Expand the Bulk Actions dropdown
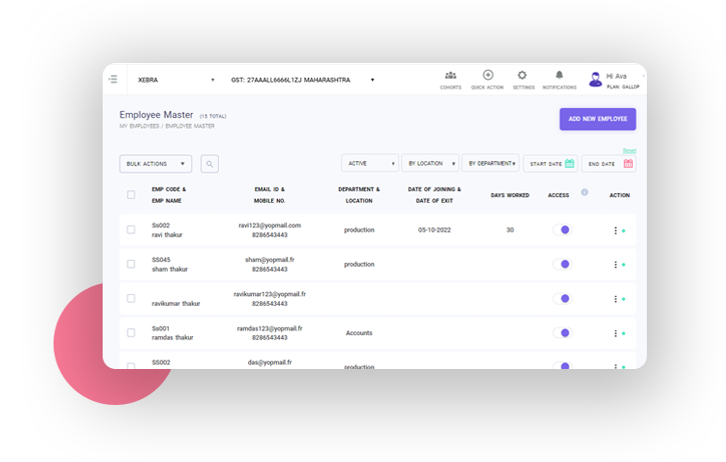This screenshot has width=726, height=462. (x=155, y=164)
